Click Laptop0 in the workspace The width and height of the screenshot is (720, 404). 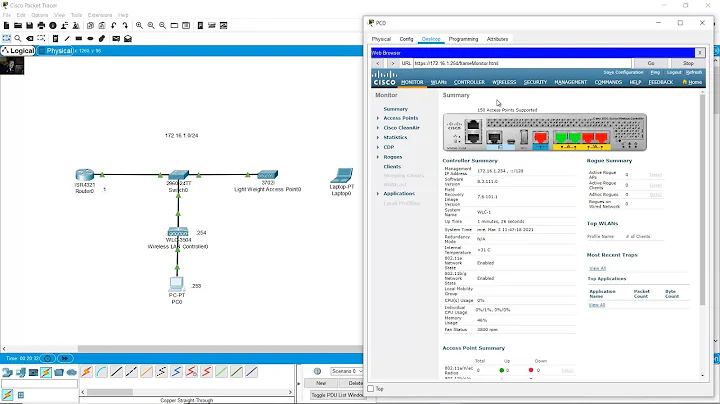click(x=342, y=175)
